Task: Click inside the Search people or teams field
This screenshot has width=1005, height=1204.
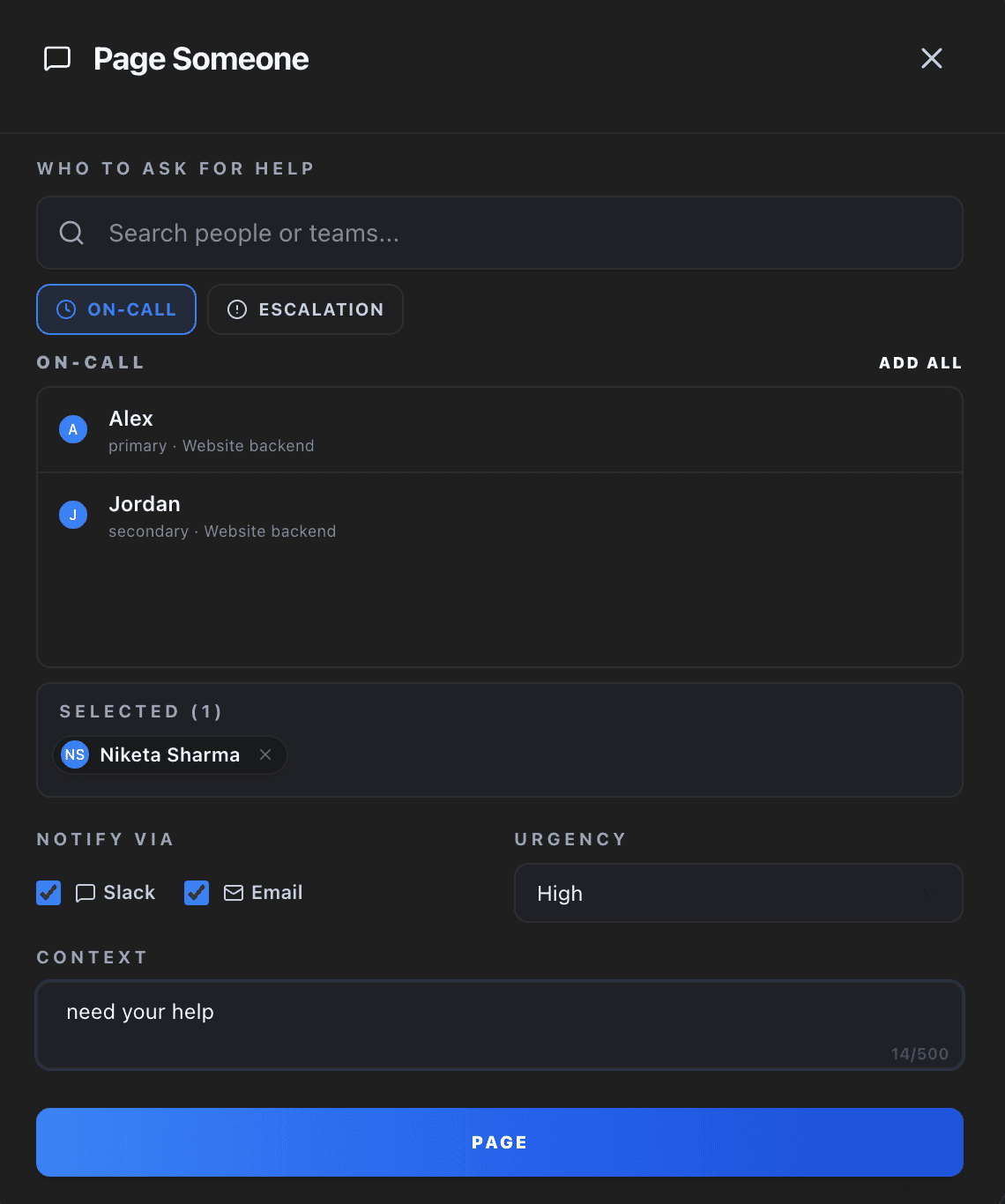Action: (499, 233)
